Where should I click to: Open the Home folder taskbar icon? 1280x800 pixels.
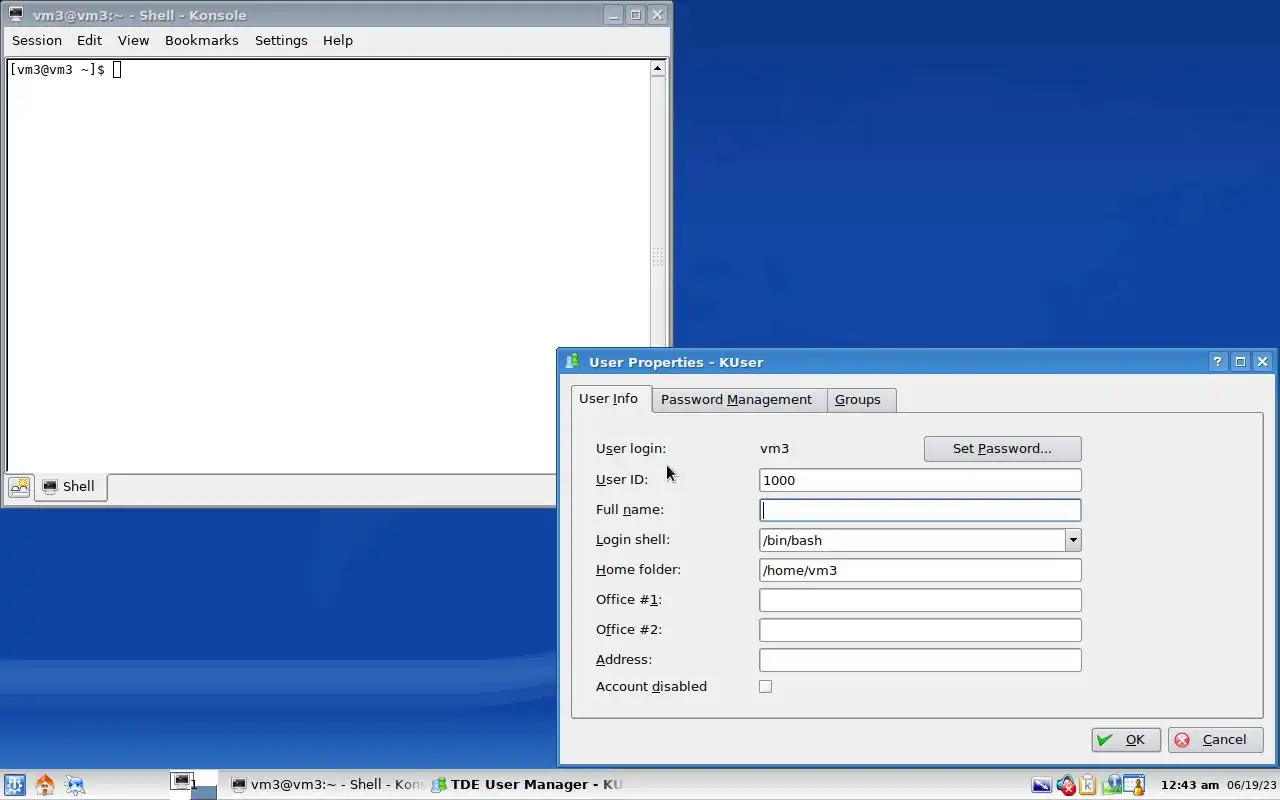[45, 785]
